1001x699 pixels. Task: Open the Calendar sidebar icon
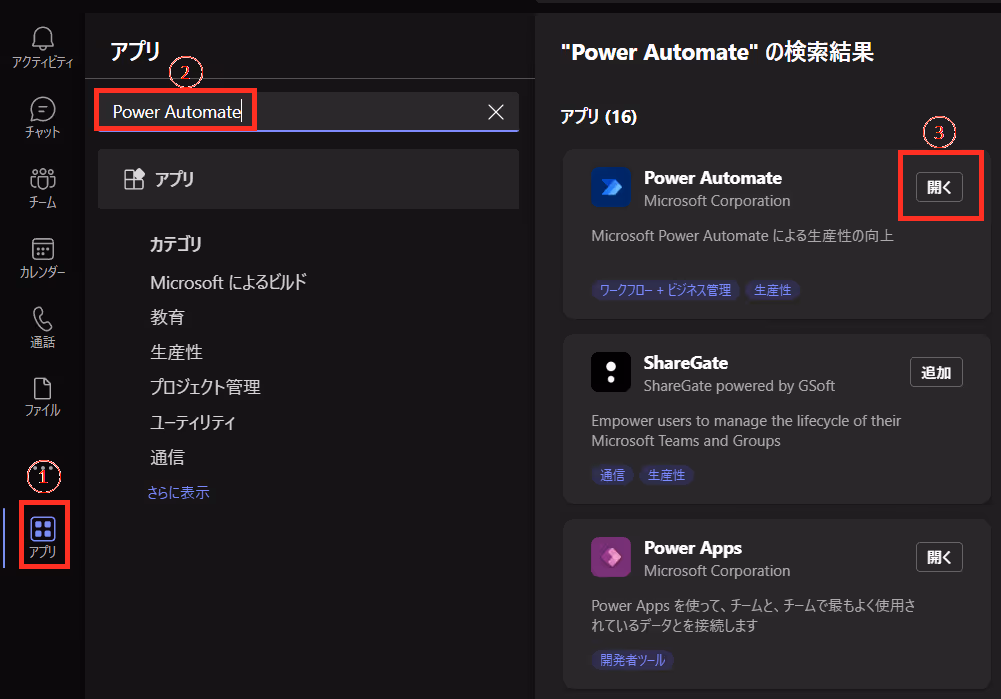[43, 257]
